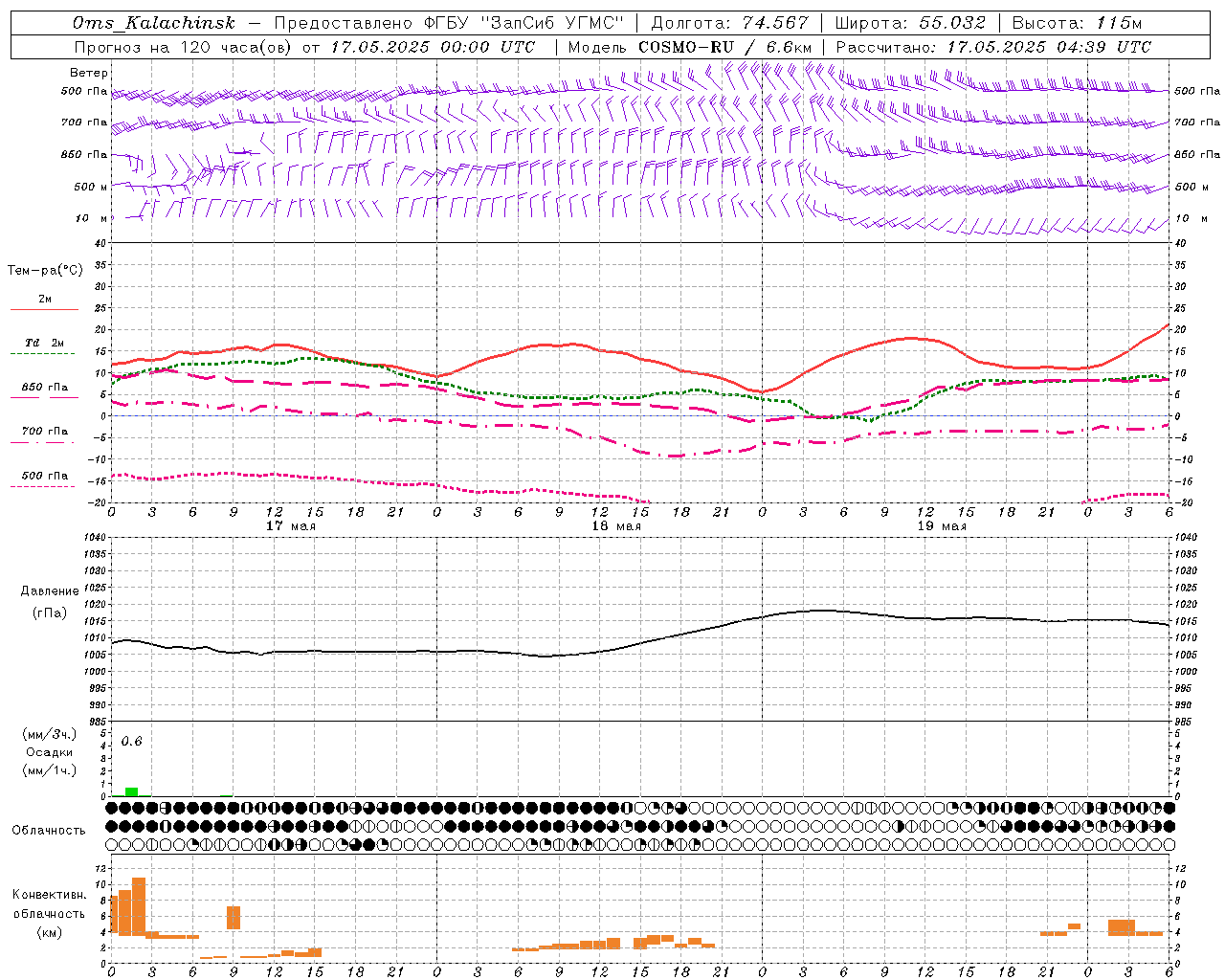Click the Ветер panel label
The height and width of the screenshot is (980, 1225).
(89, 73)
